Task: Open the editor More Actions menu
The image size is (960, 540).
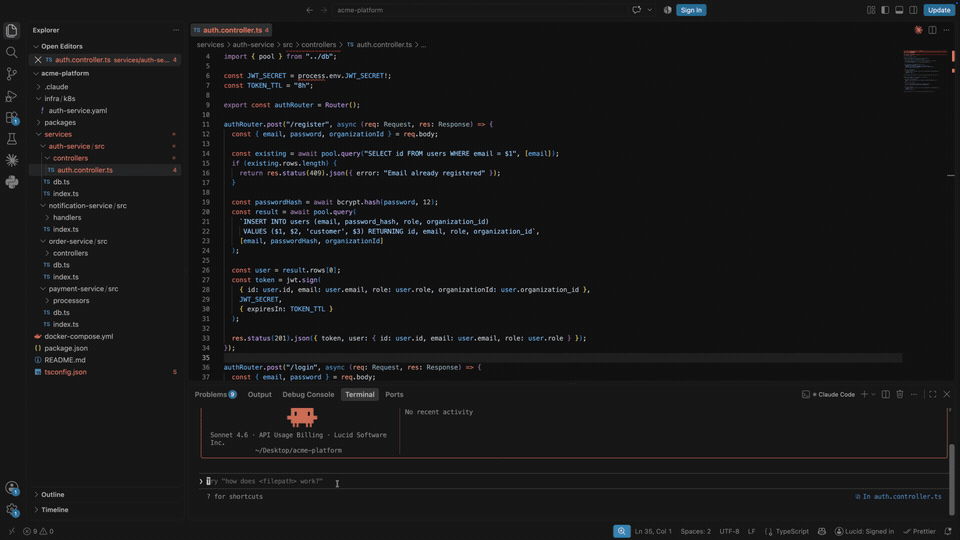Action: click(947, 30)
